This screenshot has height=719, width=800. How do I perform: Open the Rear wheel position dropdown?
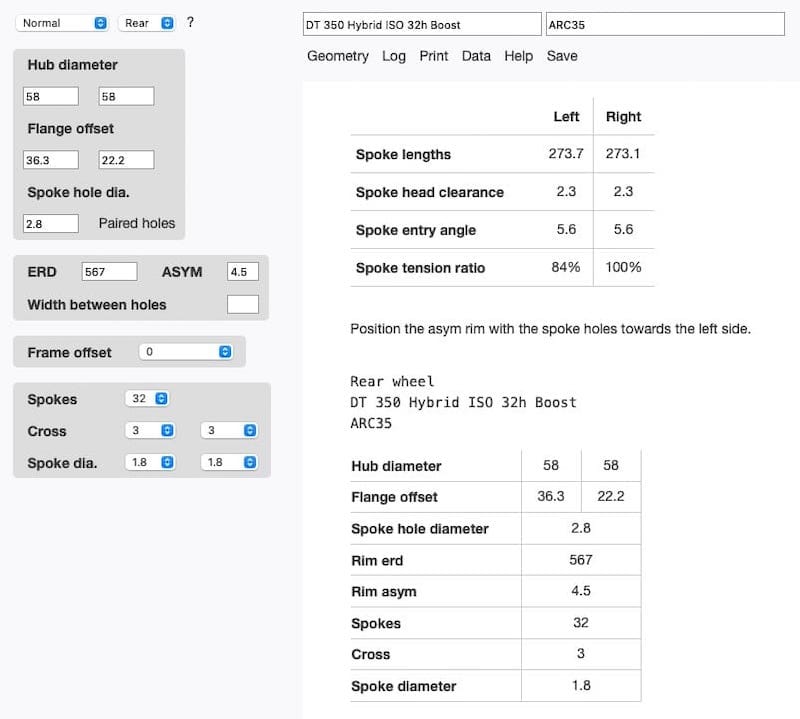pos(146,23)
